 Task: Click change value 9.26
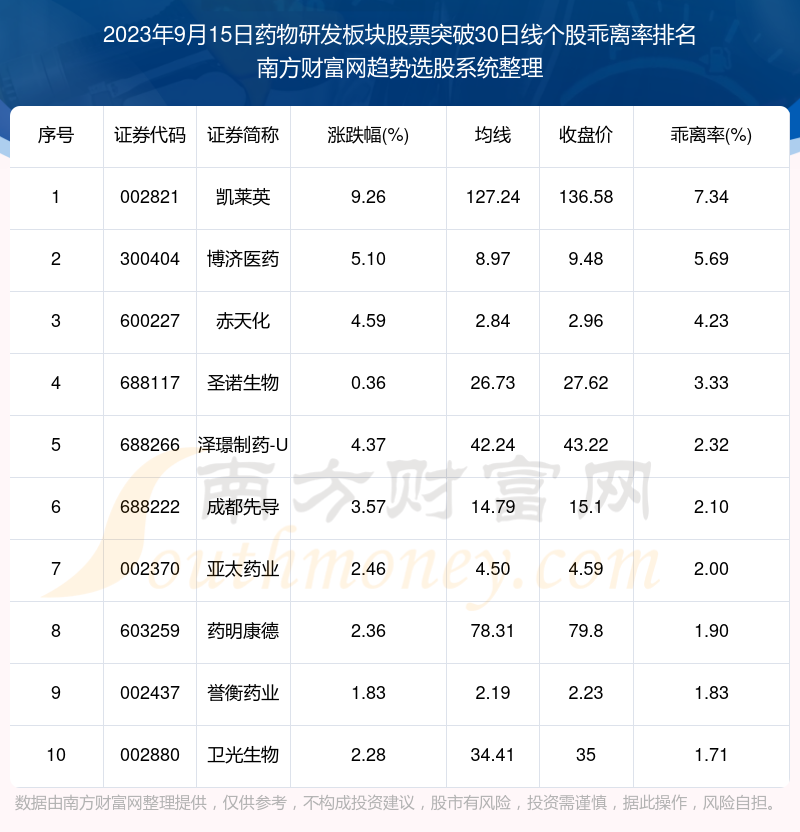(368, 197)
